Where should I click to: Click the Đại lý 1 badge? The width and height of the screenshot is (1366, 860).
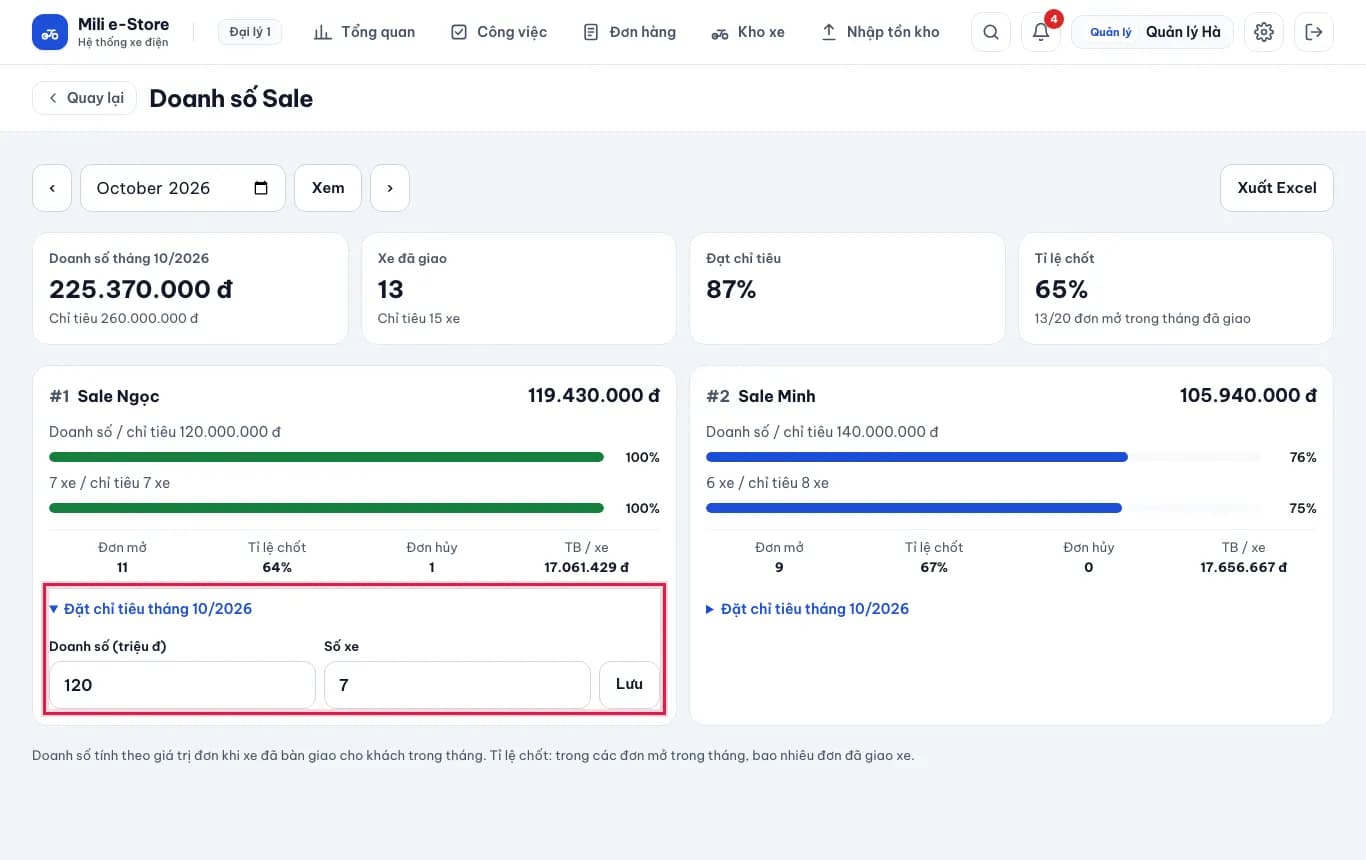[250, 32]
